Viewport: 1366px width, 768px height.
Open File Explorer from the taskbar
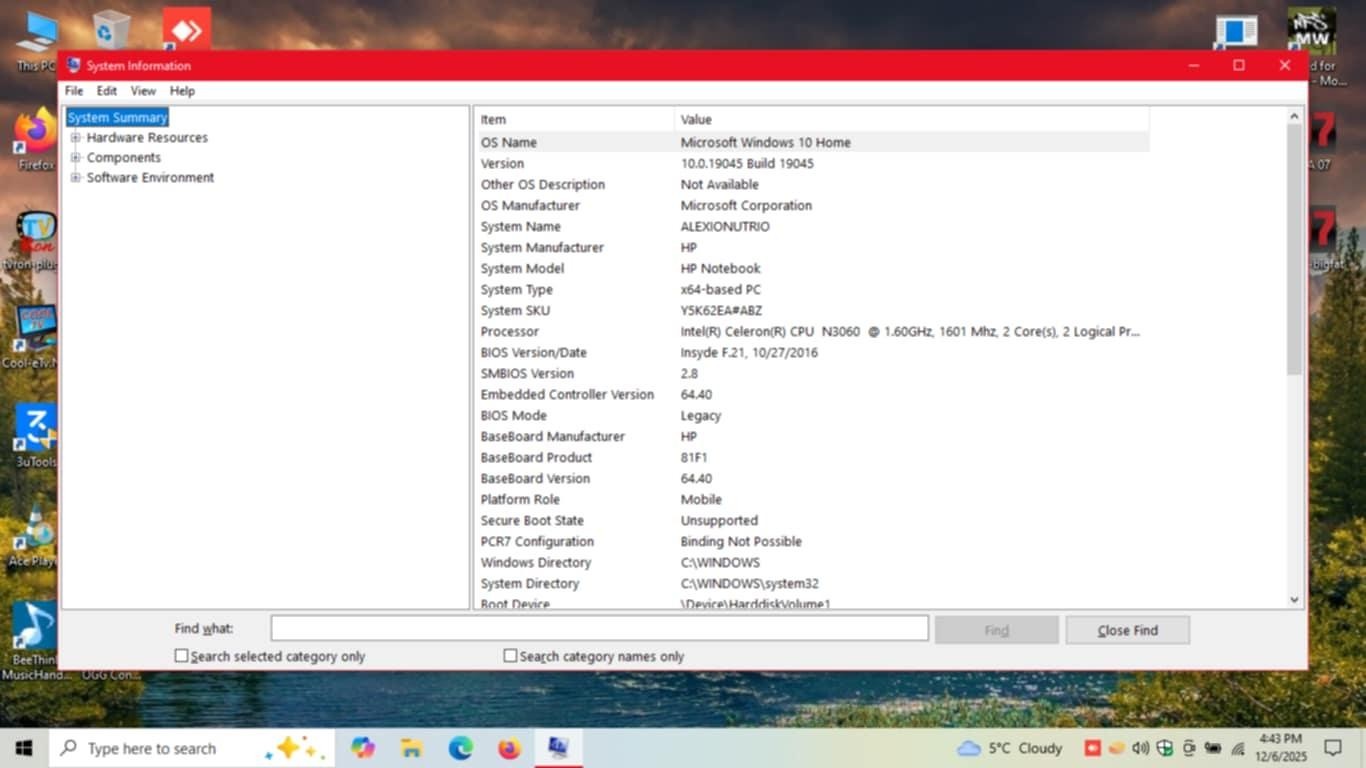click(411, 748)
